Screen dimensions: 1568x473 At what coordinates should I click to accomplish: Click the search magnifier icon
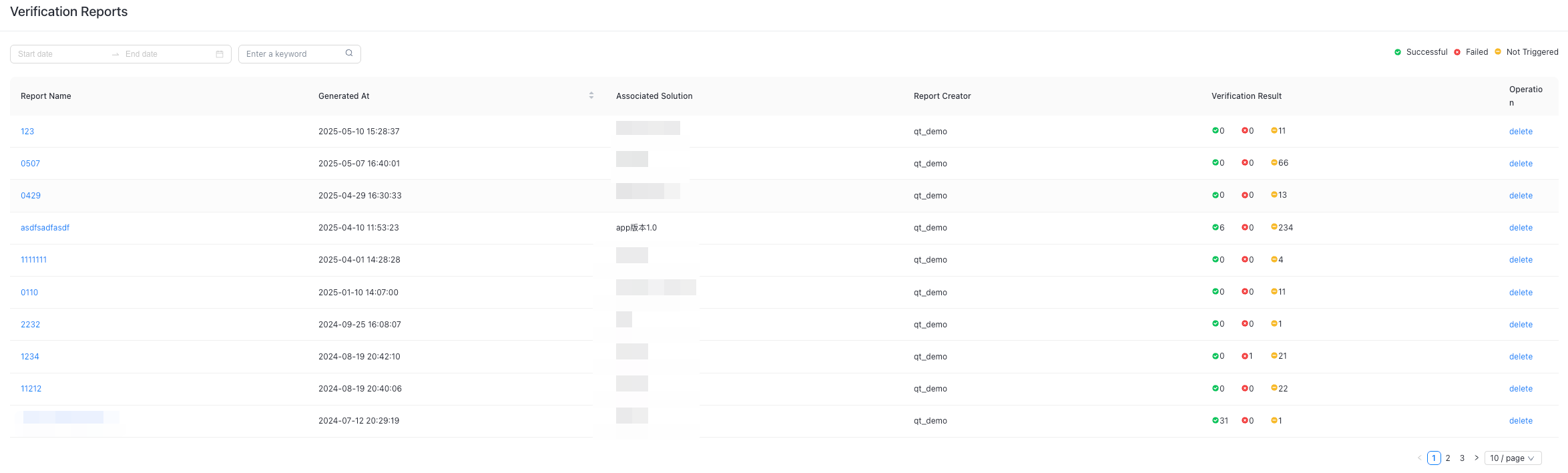[349, 53]
